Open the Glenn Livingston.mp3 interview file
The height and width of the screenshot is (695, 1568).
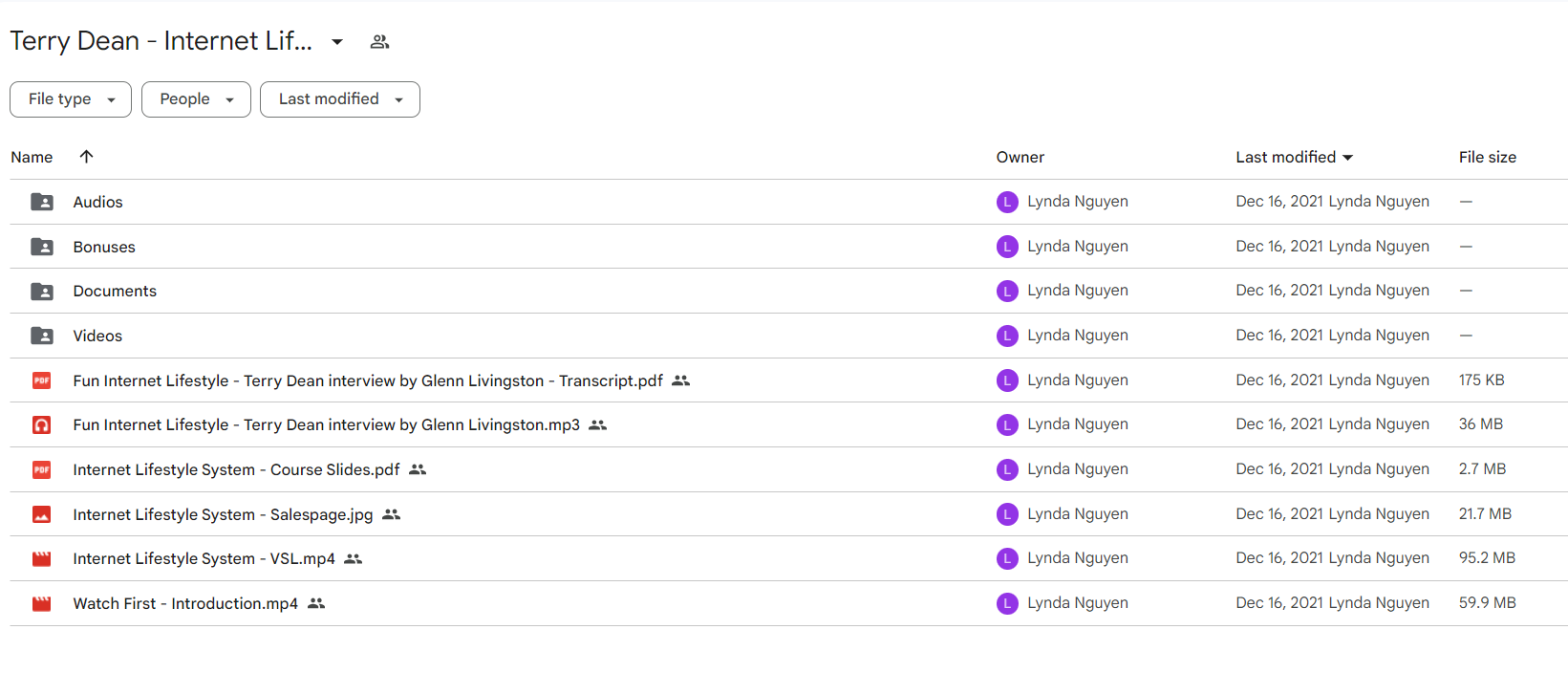pyautogui.click(x=326, y=424)
